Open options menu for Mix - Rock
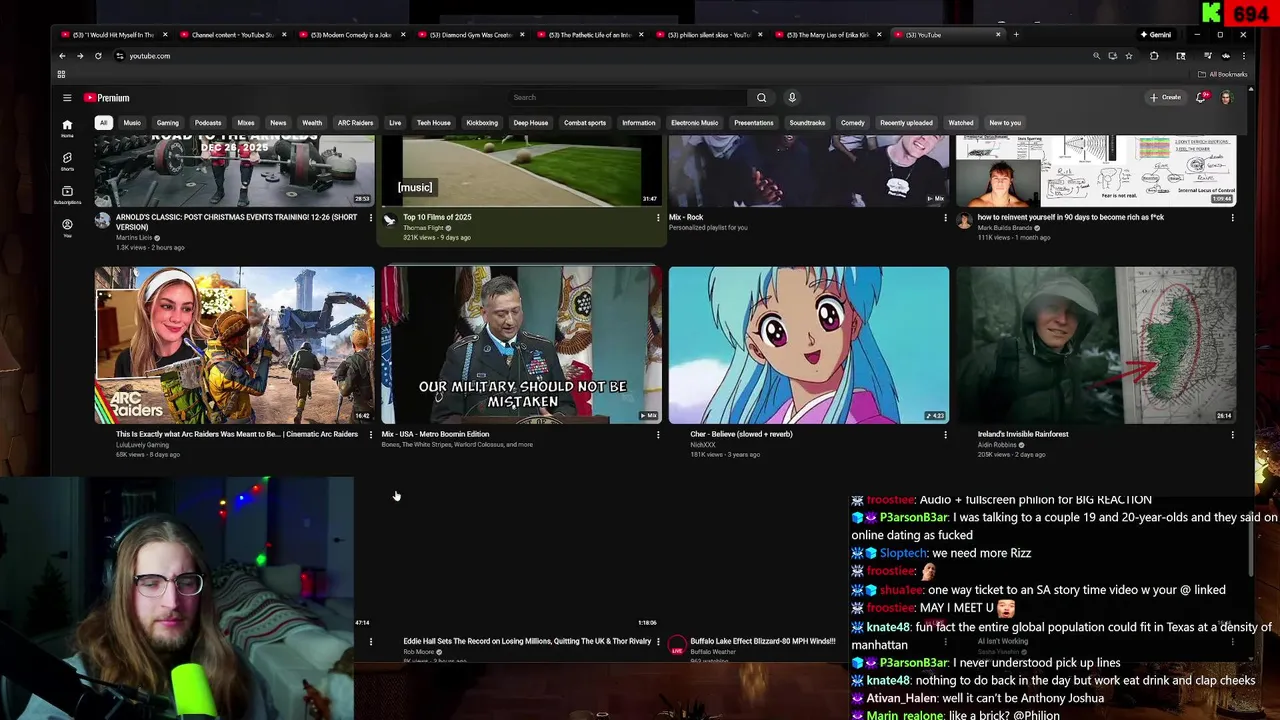The image size is (1280, 720). tap(945, 217)
